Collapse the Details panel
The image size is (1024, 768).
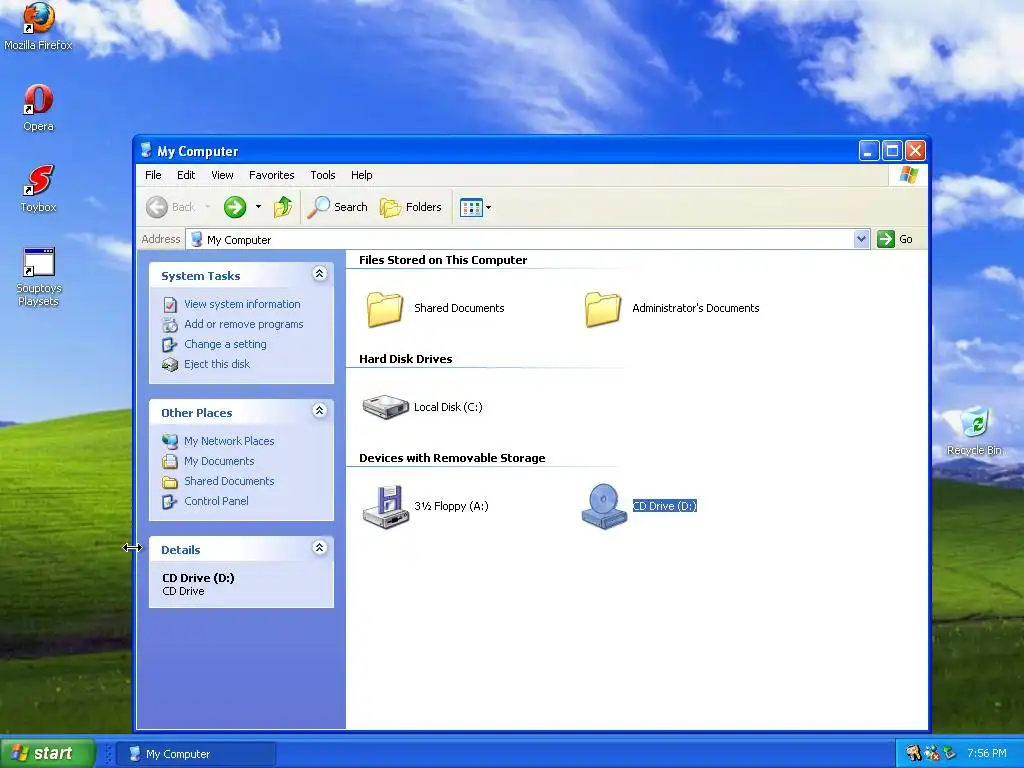(319, 548)
